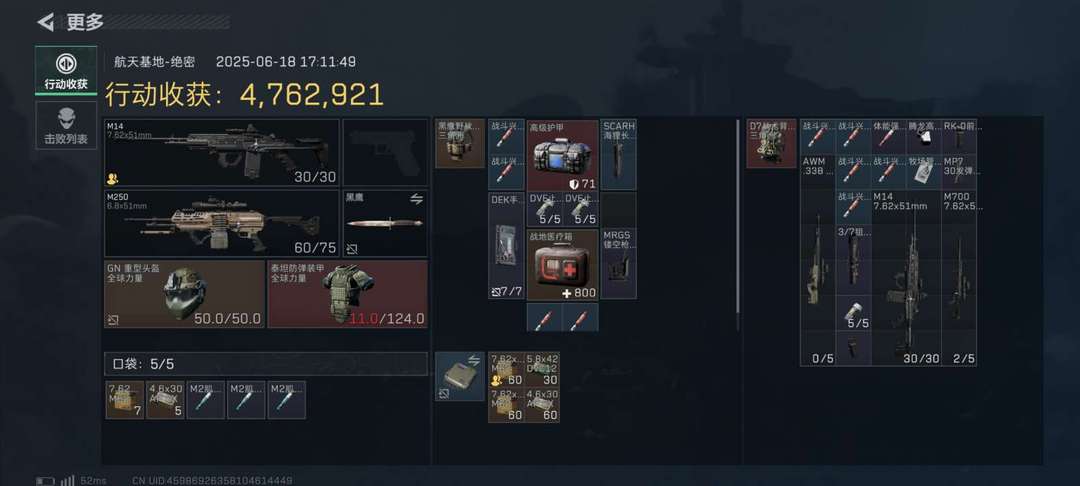The image size is (1080, 486).
Task: Open the 行动收获 tab
Action: click(x=66, y=71)
